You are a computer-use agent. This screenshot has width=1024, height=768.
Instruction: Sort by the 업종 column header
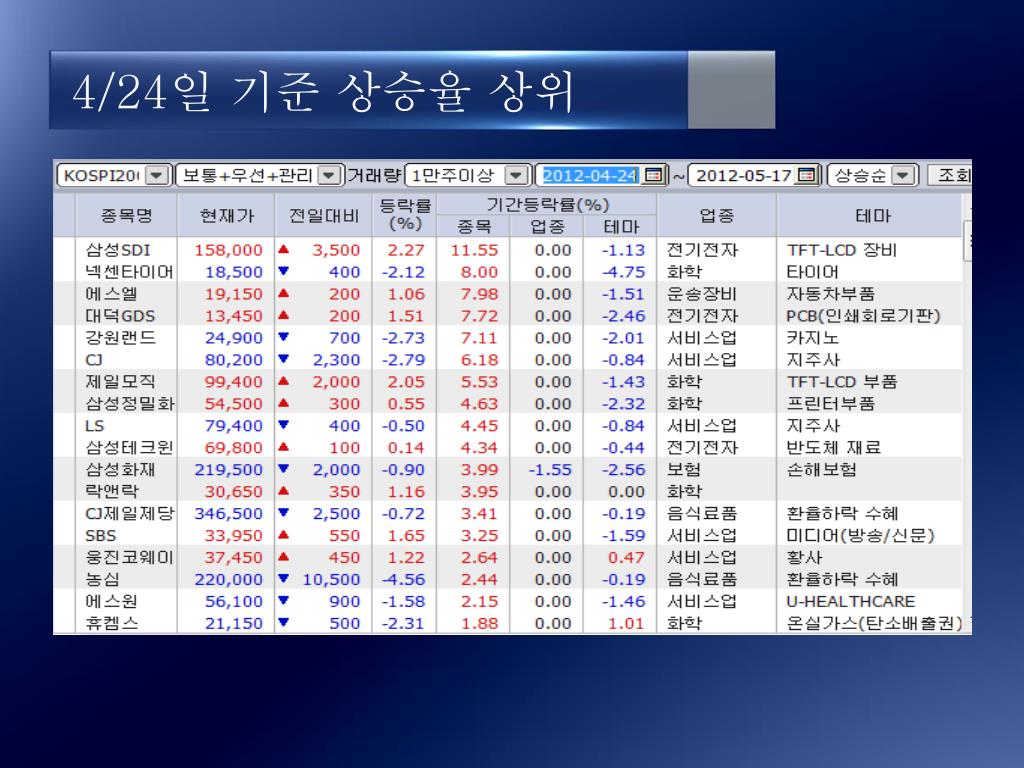[x=716, y=215]
